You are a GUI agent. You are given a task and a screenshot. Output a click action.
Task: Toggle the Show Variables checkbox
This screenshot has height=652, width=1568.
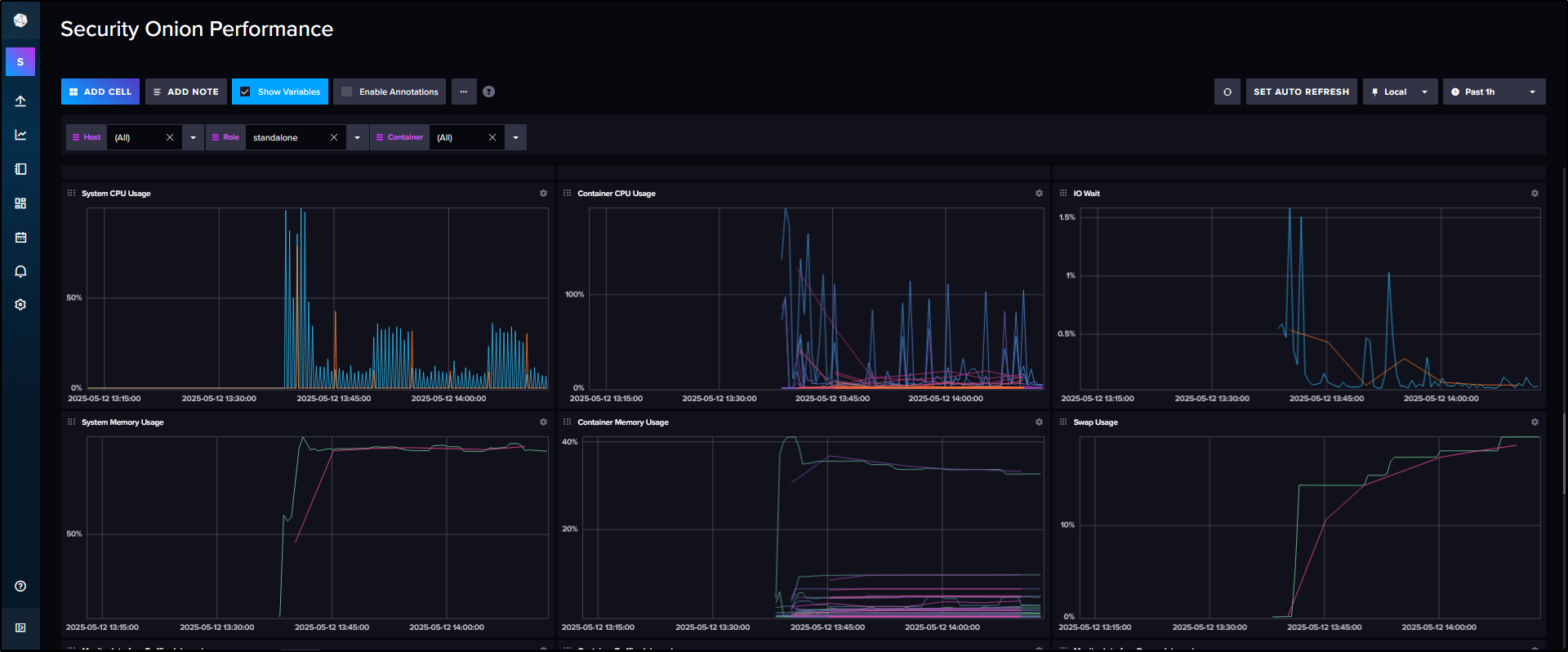tap(245, 92)
